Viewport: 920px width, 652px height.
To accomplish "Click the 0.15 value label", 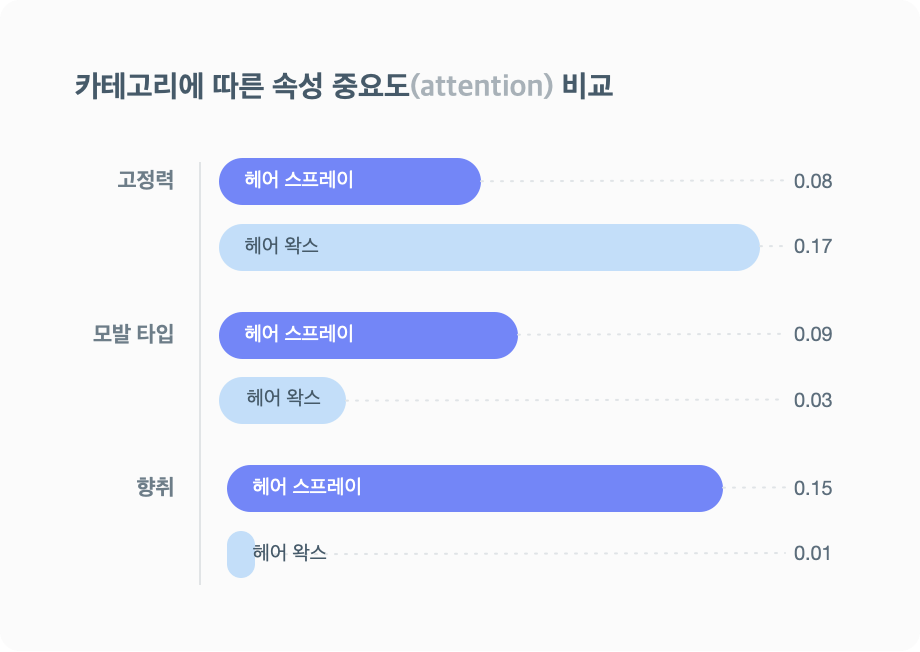I will 813,488.
